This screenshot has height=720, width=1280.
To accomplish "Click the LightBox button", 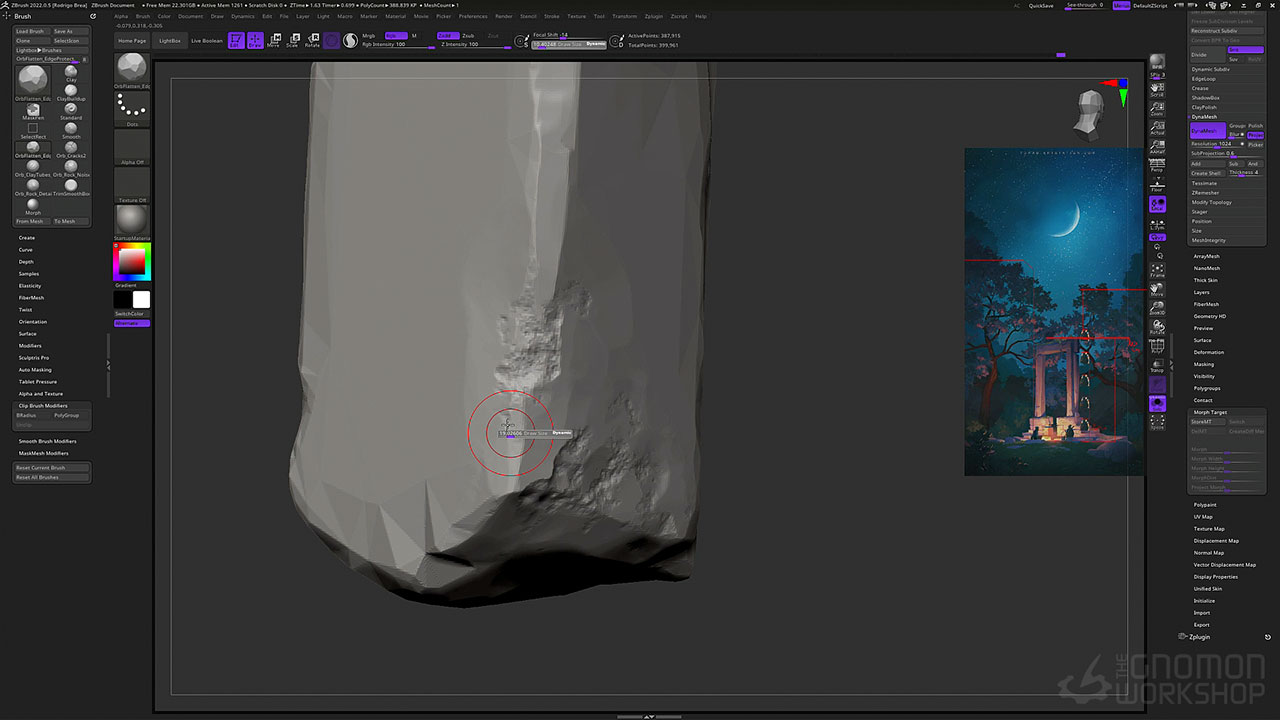I will pyautogui.click(x=170, y=41).
